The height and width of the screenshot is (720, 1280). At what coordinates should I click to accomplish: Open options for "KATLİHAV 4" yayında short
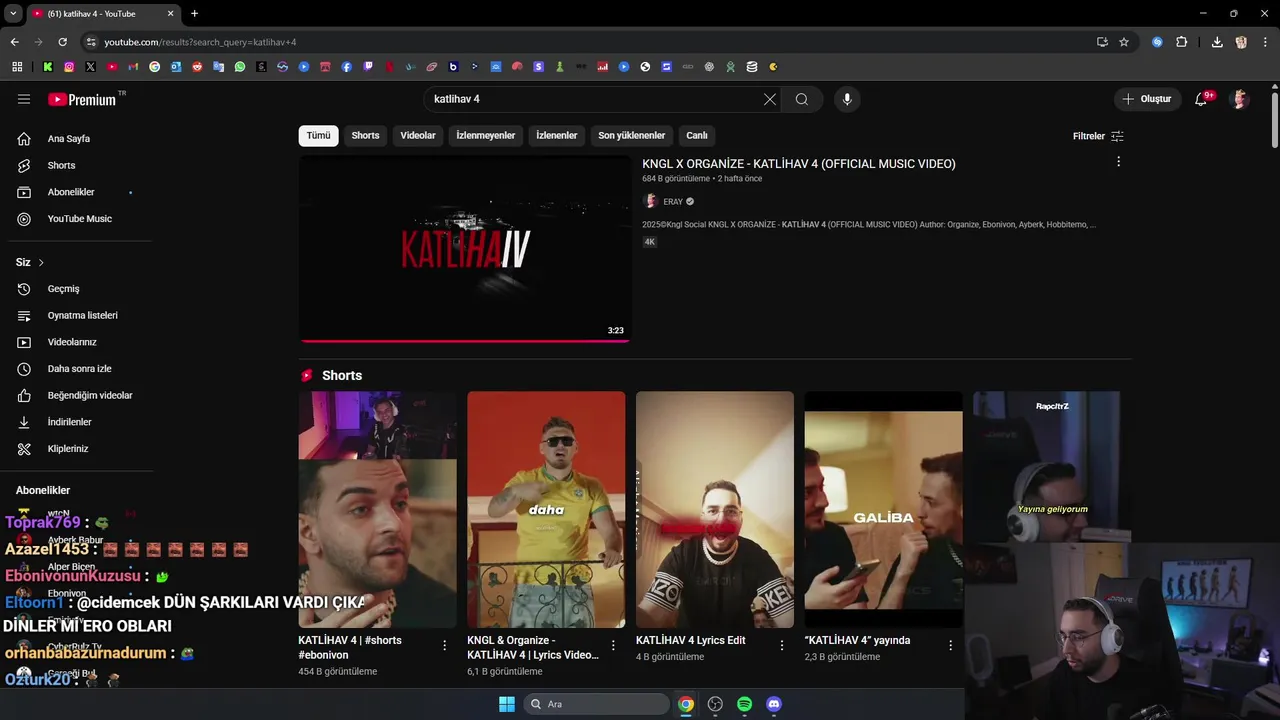[951, 646]
